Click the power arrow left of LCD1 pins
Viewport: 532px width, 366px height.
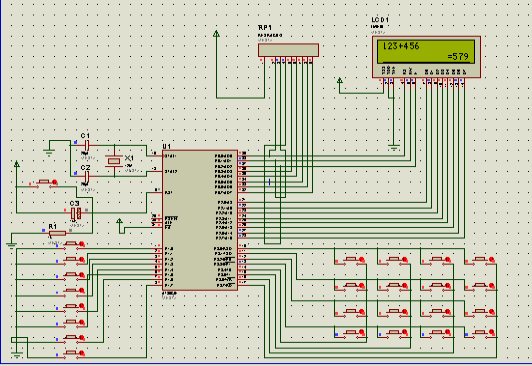pyautogui.click(x=340, y=81)
